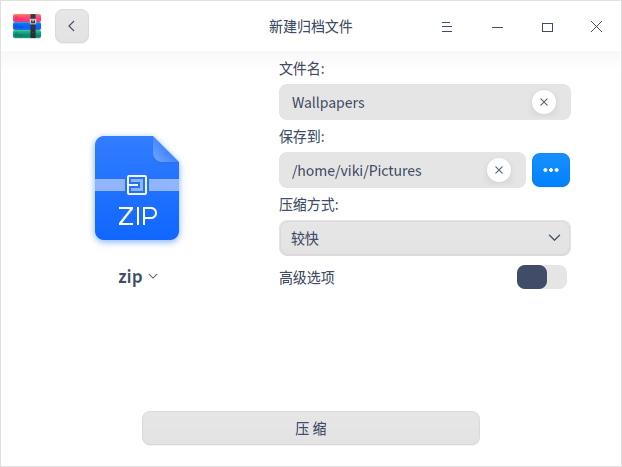The image size is (622, 467).
Task: Close the new archive window
Action: pyautogui.click(x=596, y=27)
